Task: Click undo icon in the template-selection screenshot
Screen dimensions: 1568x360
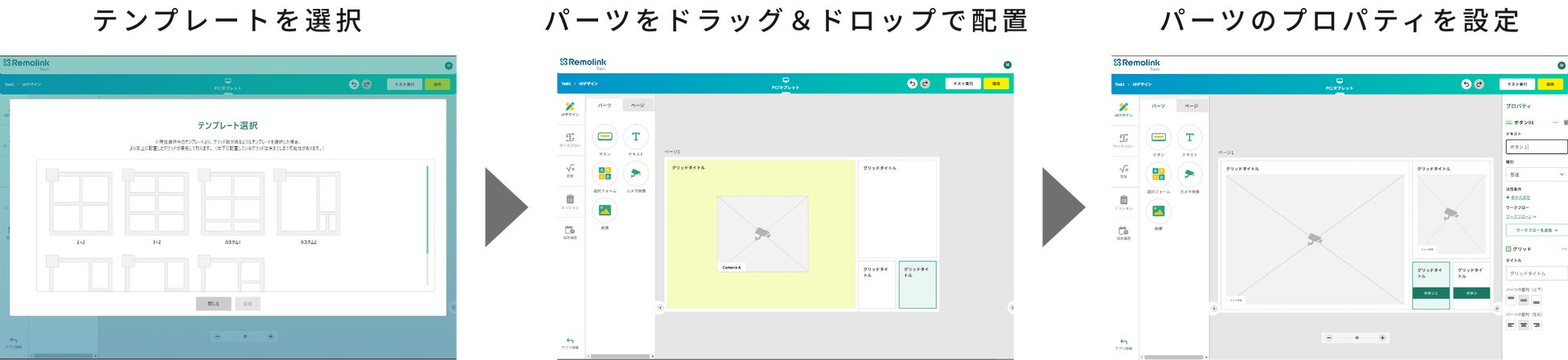Action: pyautogui.click(x=353, y=84)
